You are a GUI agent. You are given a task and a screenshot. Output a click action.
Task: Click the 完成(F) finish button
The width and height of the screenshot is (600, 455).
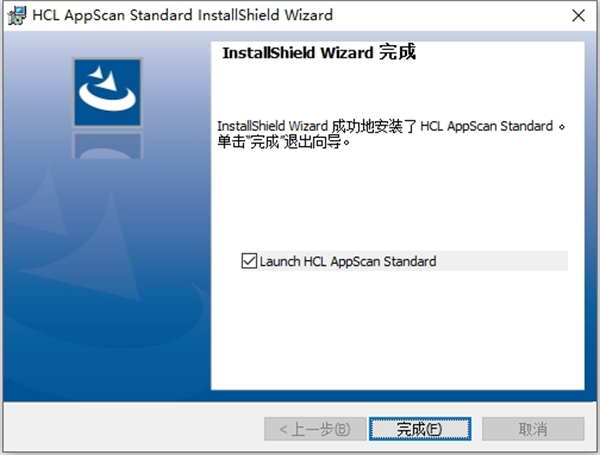[420, 429]
